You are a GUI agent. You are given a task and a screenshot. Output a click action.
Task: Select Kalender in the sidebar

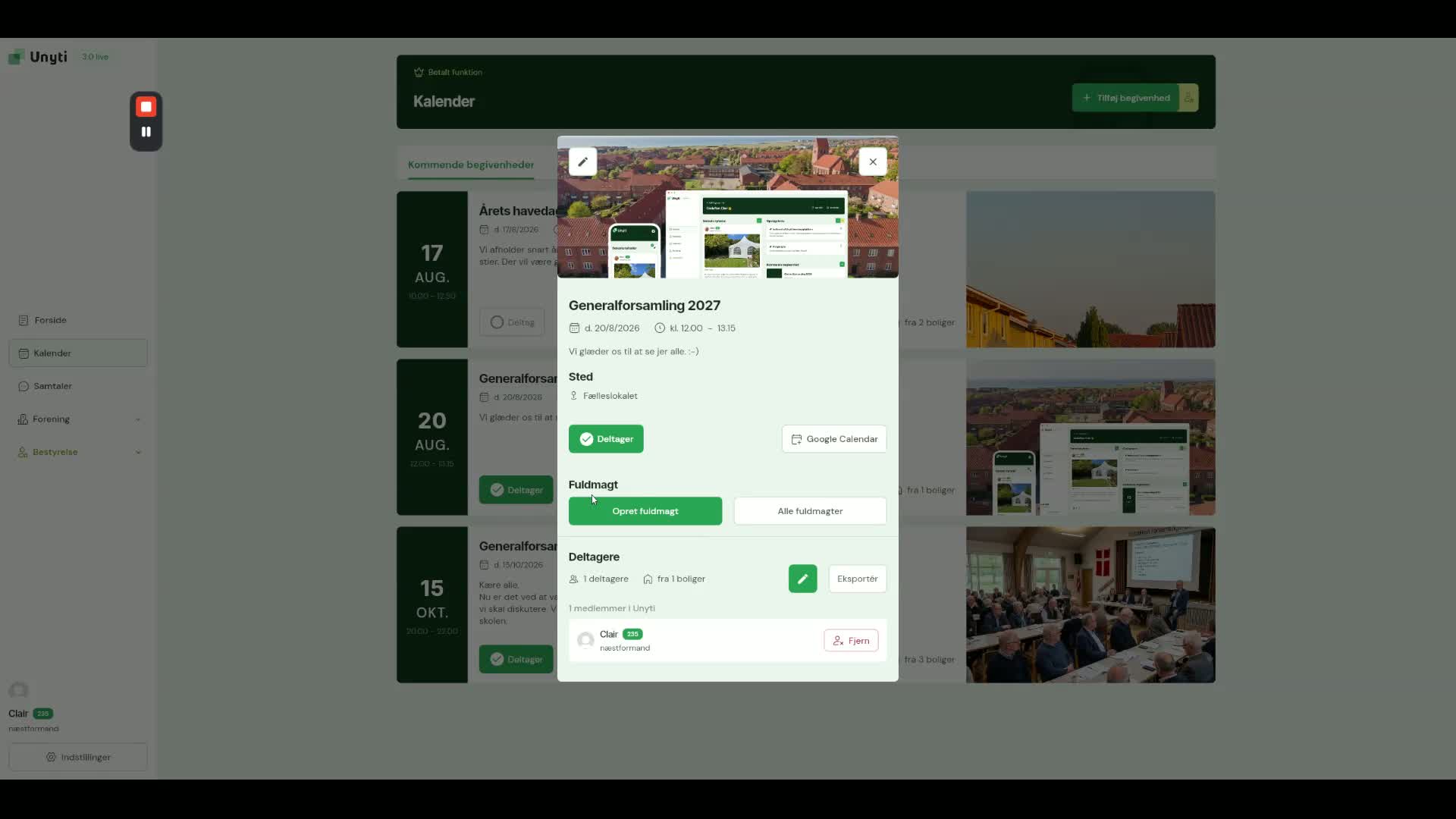78,353
